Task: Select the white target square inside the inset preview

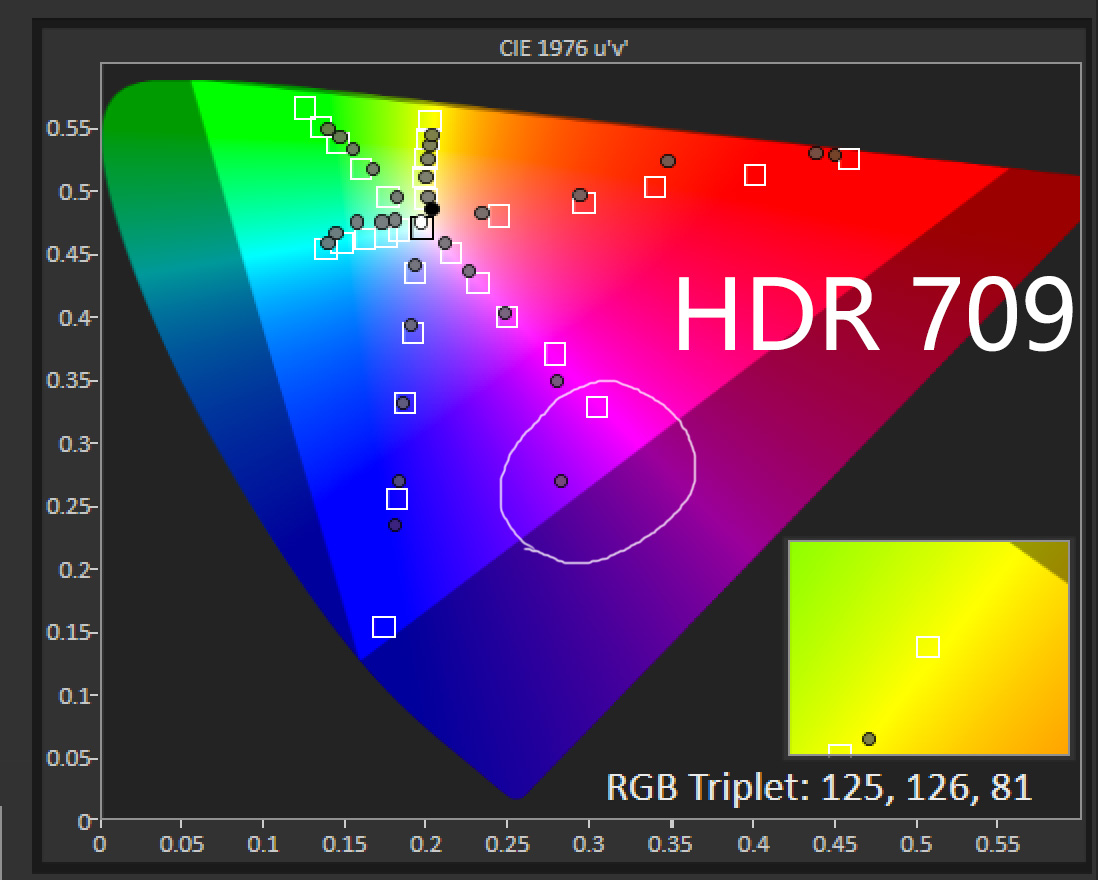Action: 928,647
